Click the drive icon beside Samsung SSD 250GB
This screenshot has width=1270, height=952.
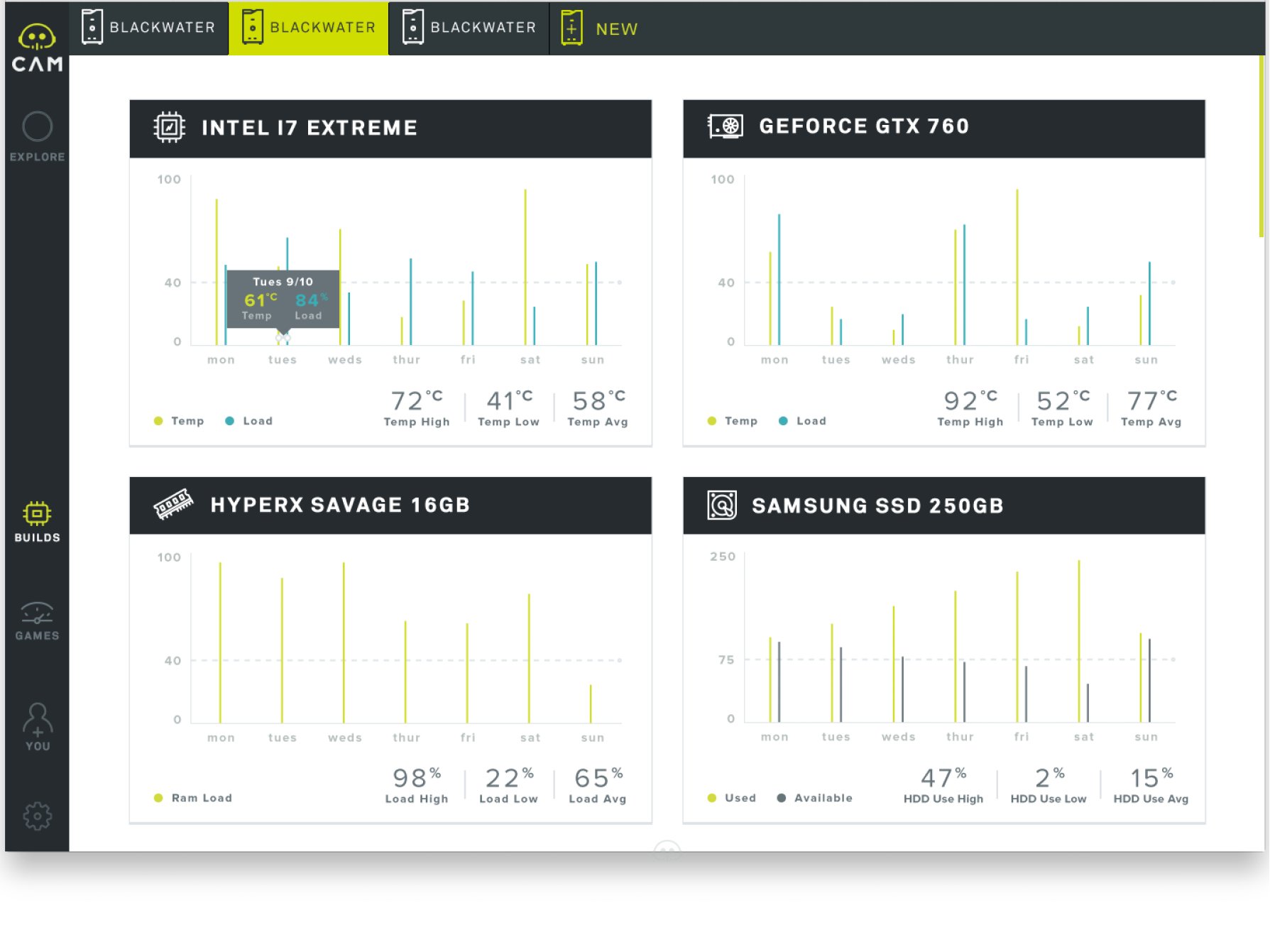point(722,505)
